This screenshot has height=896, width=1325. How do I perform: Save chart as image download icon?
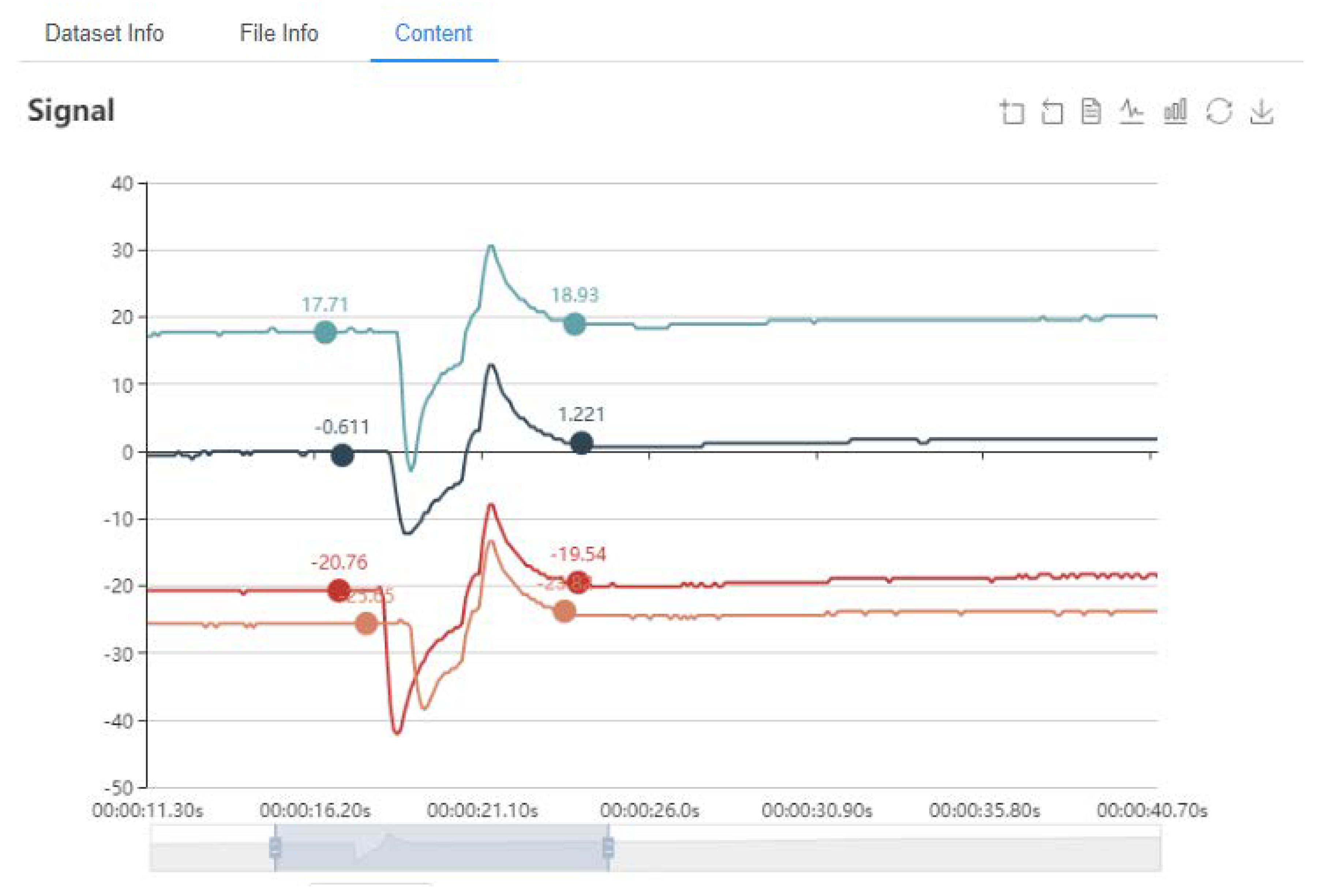tap(1262, 111)
